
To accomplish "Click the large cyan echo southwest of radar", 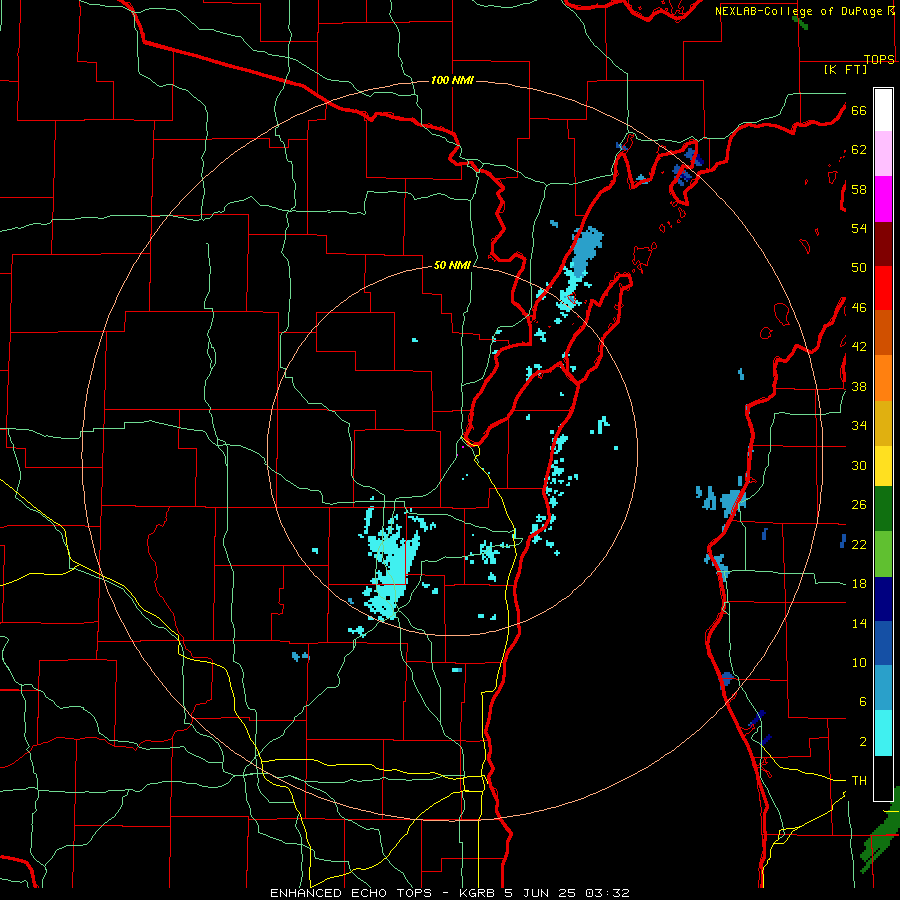I will [391, 565].
